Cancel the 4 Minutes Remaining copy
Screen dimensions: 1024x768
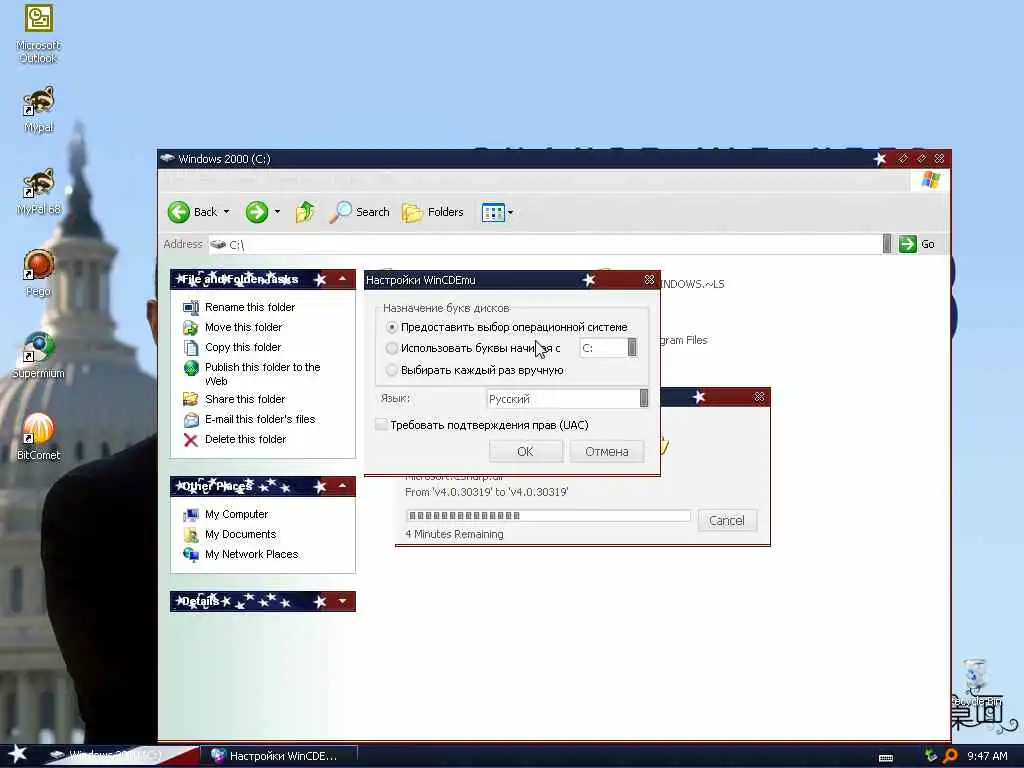pos(727,520)
